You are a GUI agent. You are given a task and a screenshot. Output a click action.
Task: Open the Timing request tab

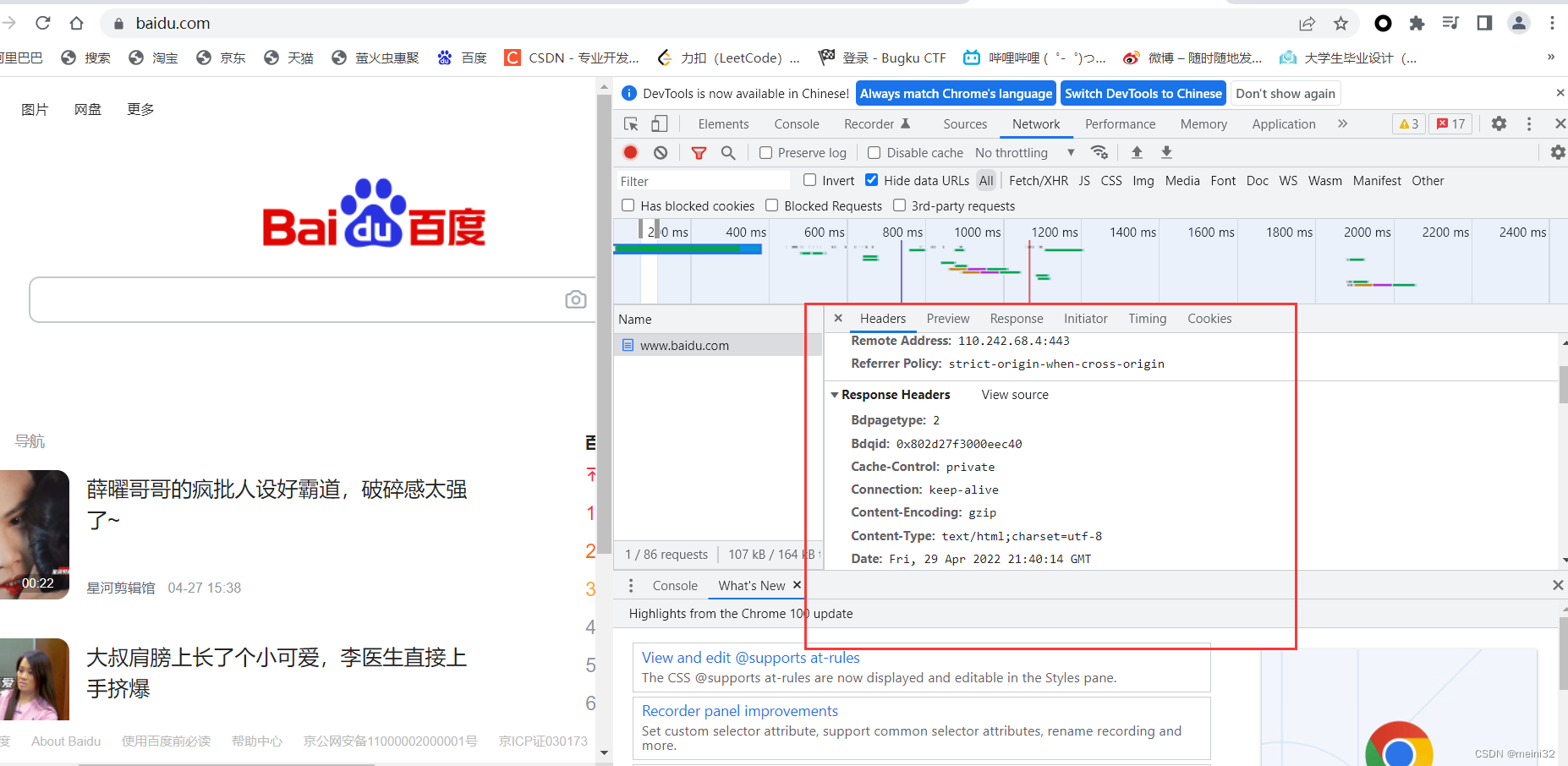(1147, 319)
